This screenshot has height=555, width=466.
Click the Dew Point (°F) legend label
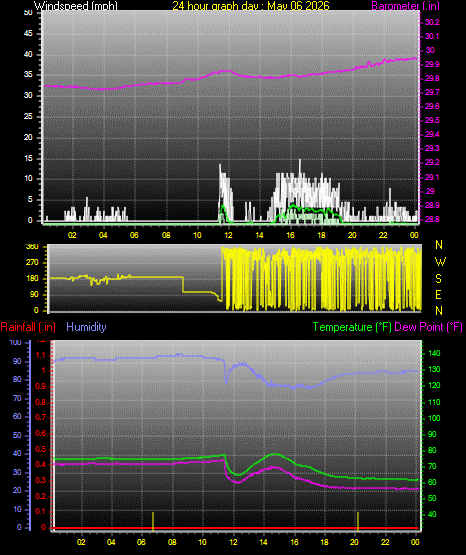pos(428,327)
